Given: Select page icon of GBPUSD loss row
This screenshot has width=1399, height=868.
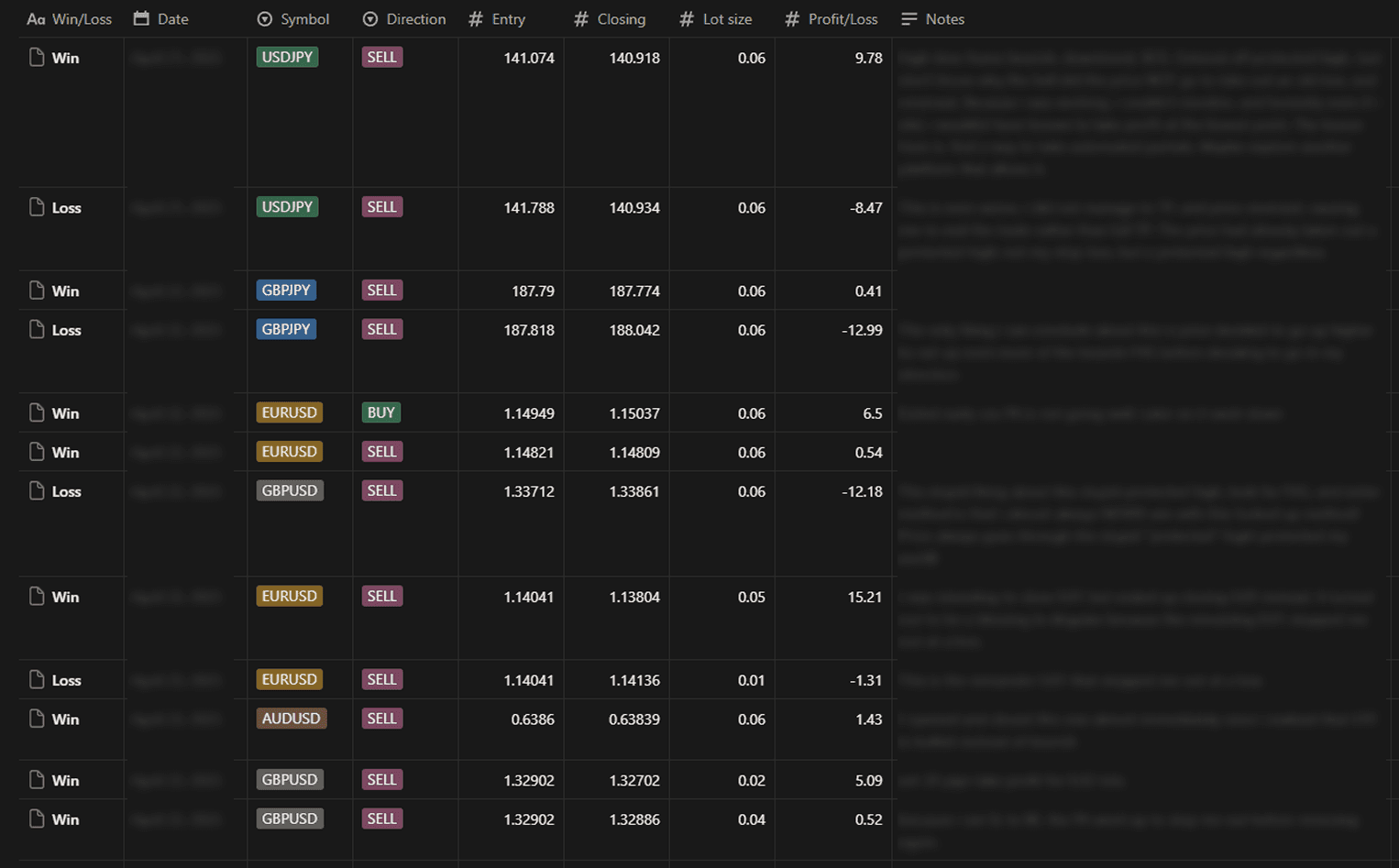Looking at the screenshot, I should [x=37, y=491].
